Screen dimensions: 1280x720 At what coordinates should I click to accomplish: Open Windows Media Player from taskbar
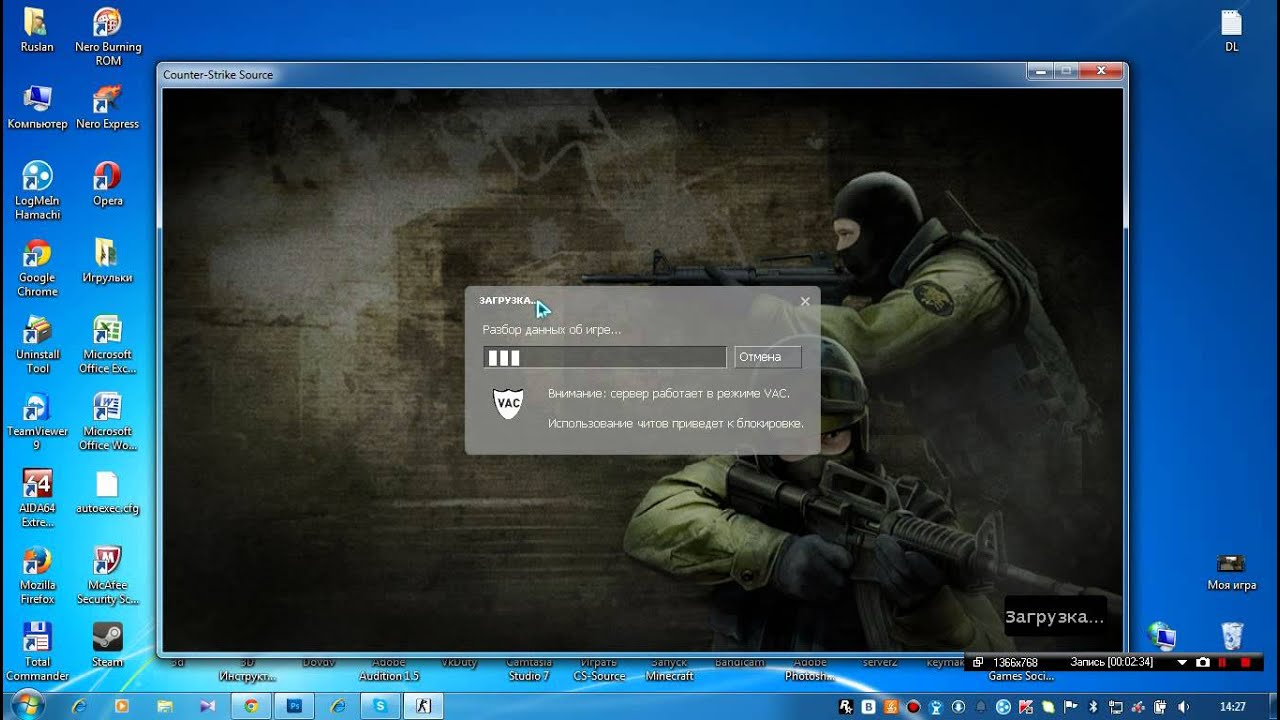[x=122, y=706]
